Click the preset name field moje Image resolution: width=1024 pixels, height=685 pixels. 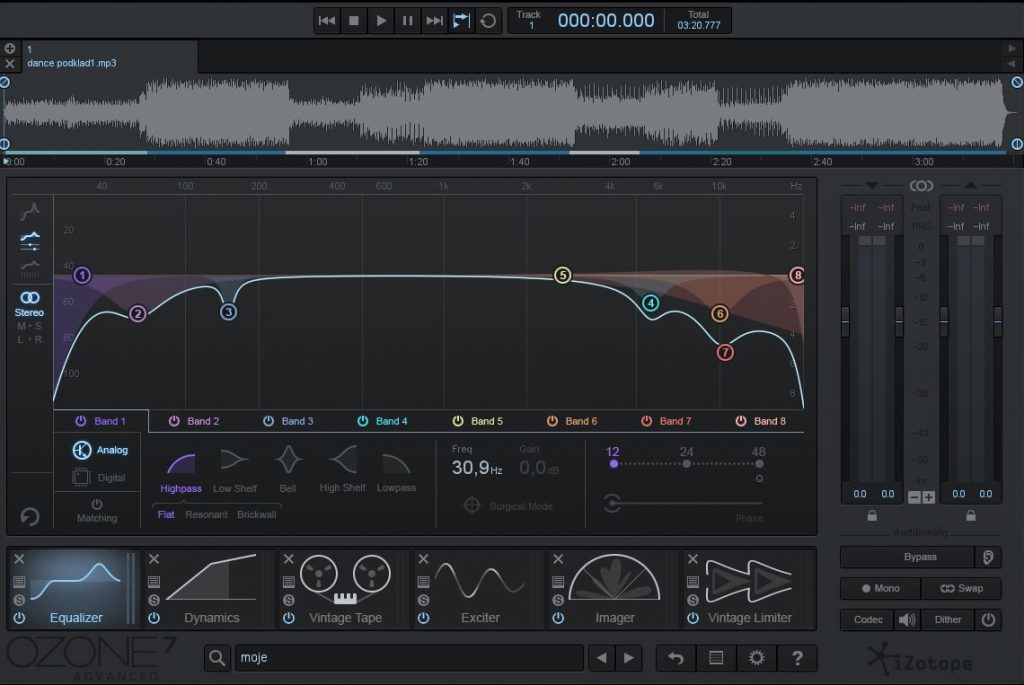click(x=409, y=658)
